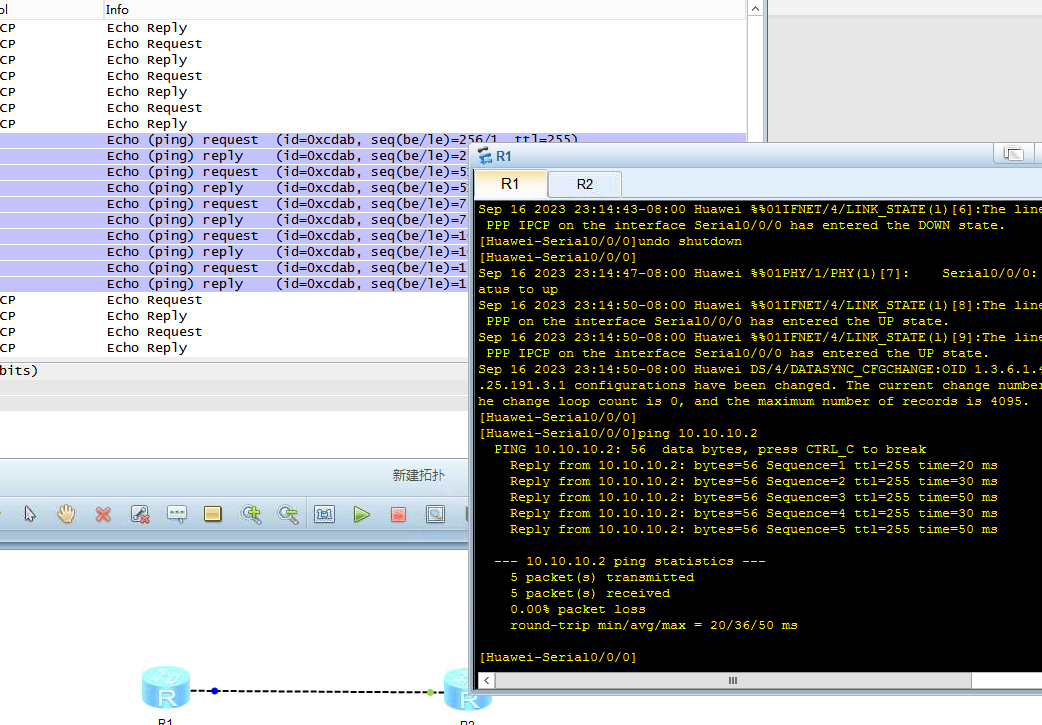The image size is (1042, 725).
Task: Select the rectangle palette tool
Action: (x=213, y=514)
